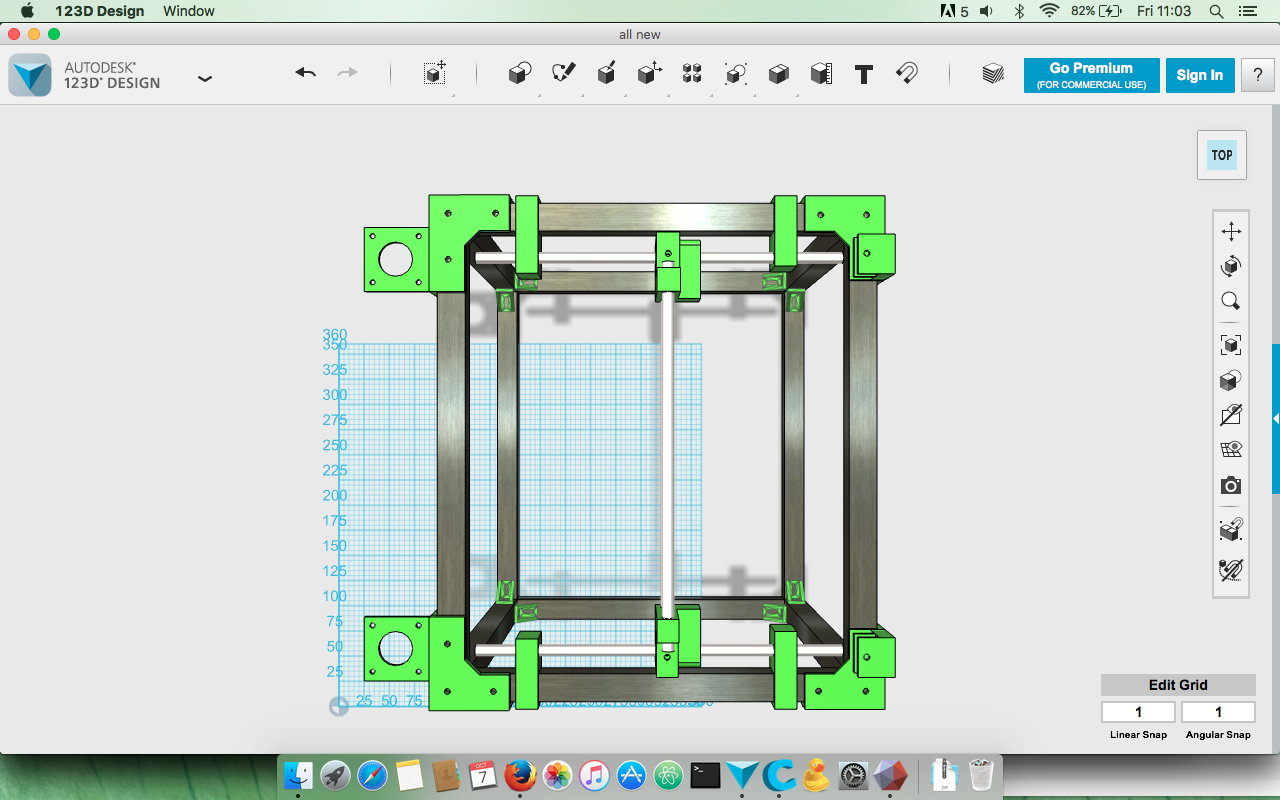Viewport: 1280px width, 800px height.
Task: Click the Sign In button
Action: pyautogui.click(x=1200, y=75)
